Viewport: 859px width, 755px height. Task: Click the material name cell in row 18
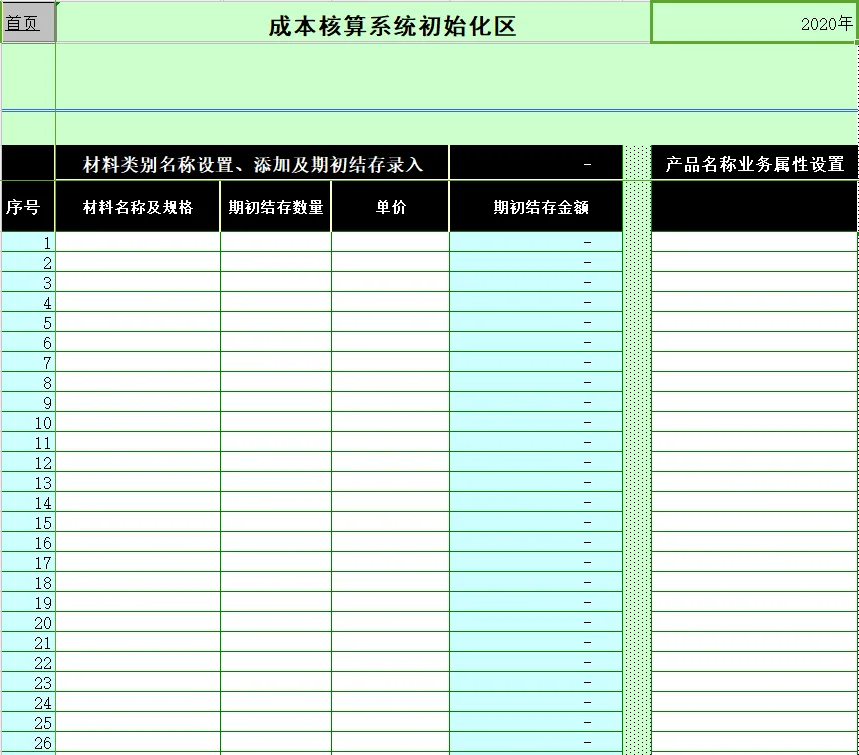(x=138, y=582)
